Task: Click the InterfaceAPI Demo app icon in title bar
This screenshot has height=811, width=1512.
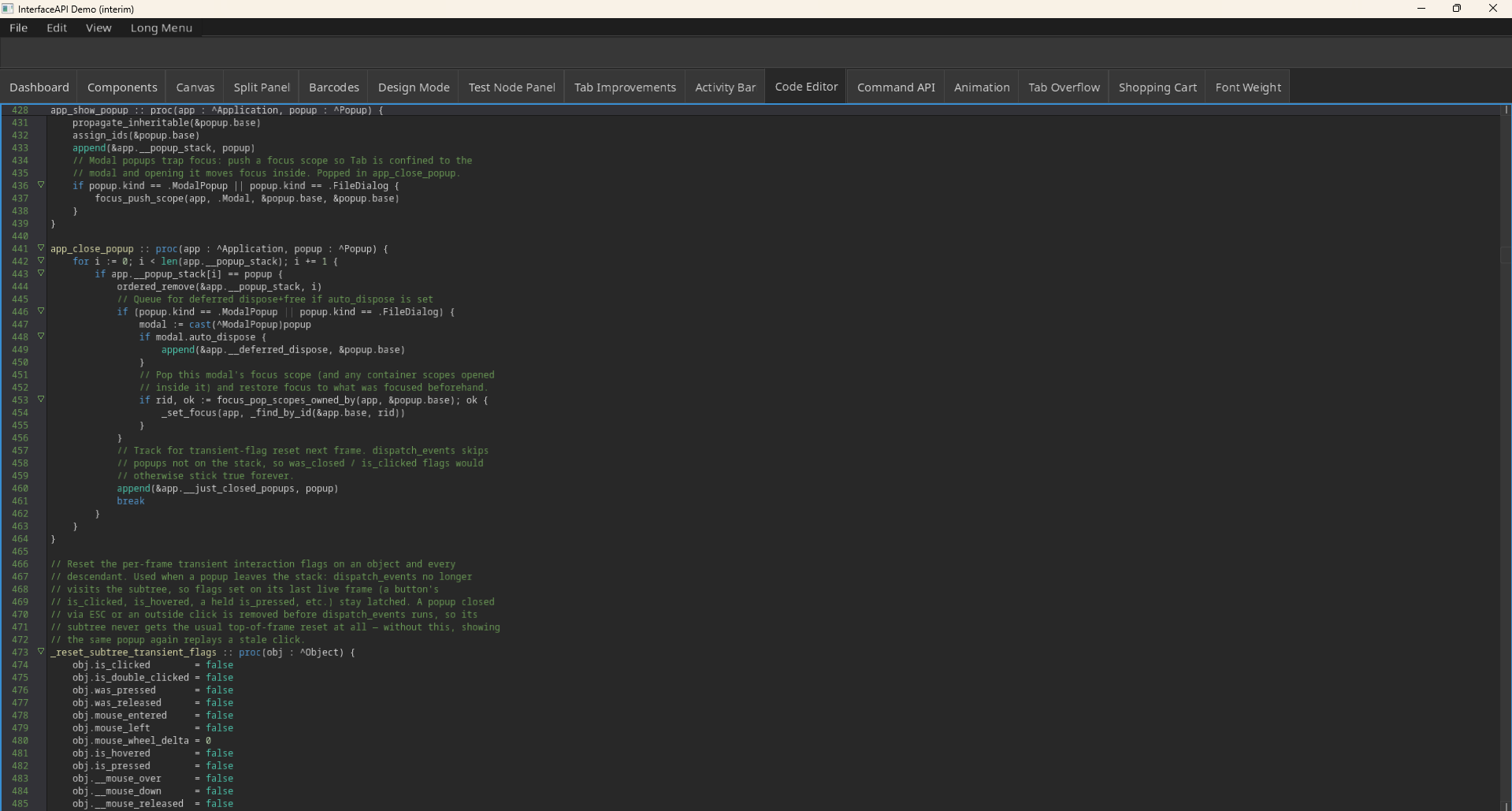Action: (8, 9)
